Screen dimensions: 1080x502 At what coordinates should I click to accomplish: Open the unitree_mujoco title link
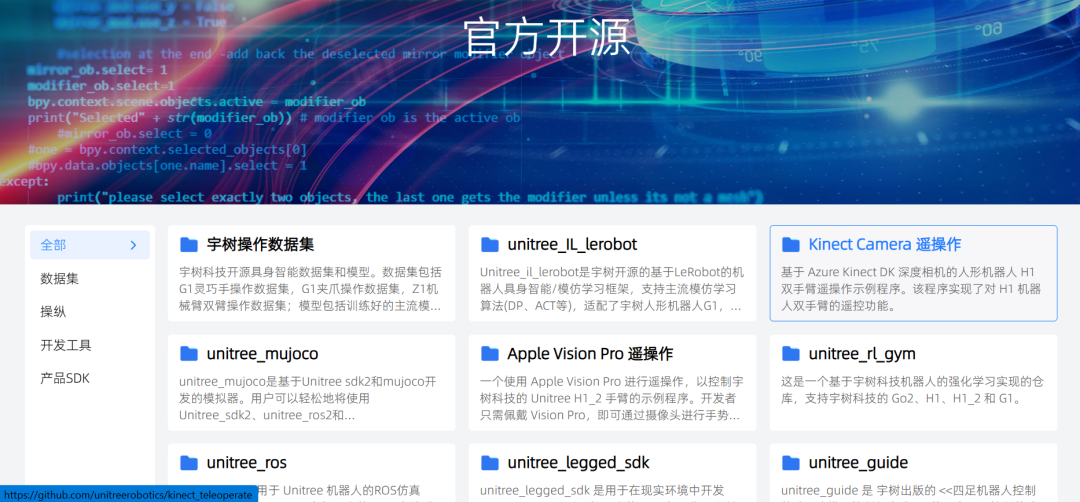tap(262, 354)
